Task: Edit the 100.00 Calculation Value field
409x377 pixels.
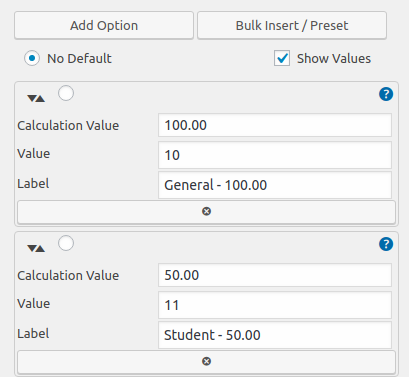Action: [275, 125]
